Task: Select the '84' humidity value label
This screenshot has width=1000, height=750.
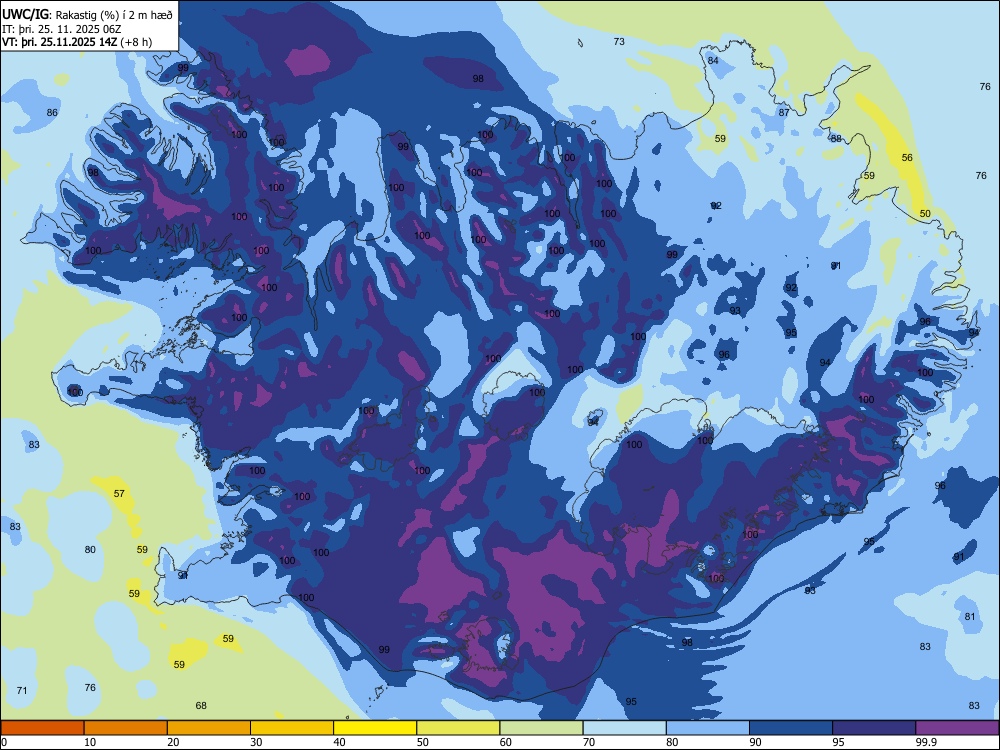Action: click(713, 60)
